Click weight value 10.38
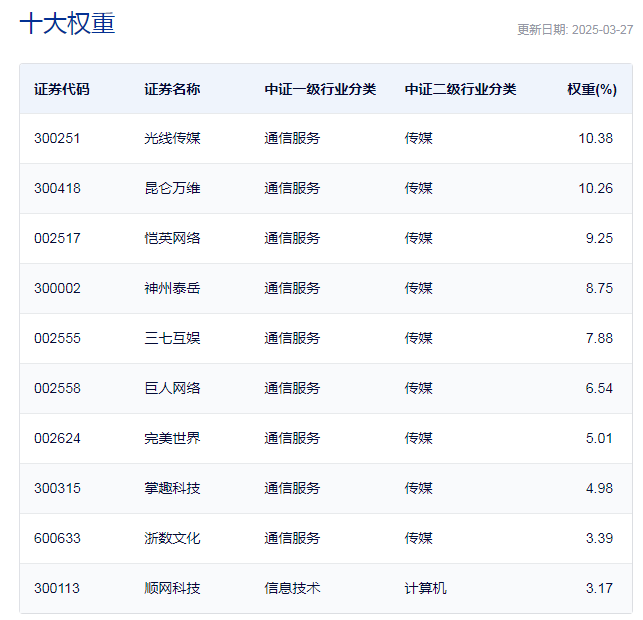Image resolution: width=643 pixels, height=620 pixels. tap(595, 138)
